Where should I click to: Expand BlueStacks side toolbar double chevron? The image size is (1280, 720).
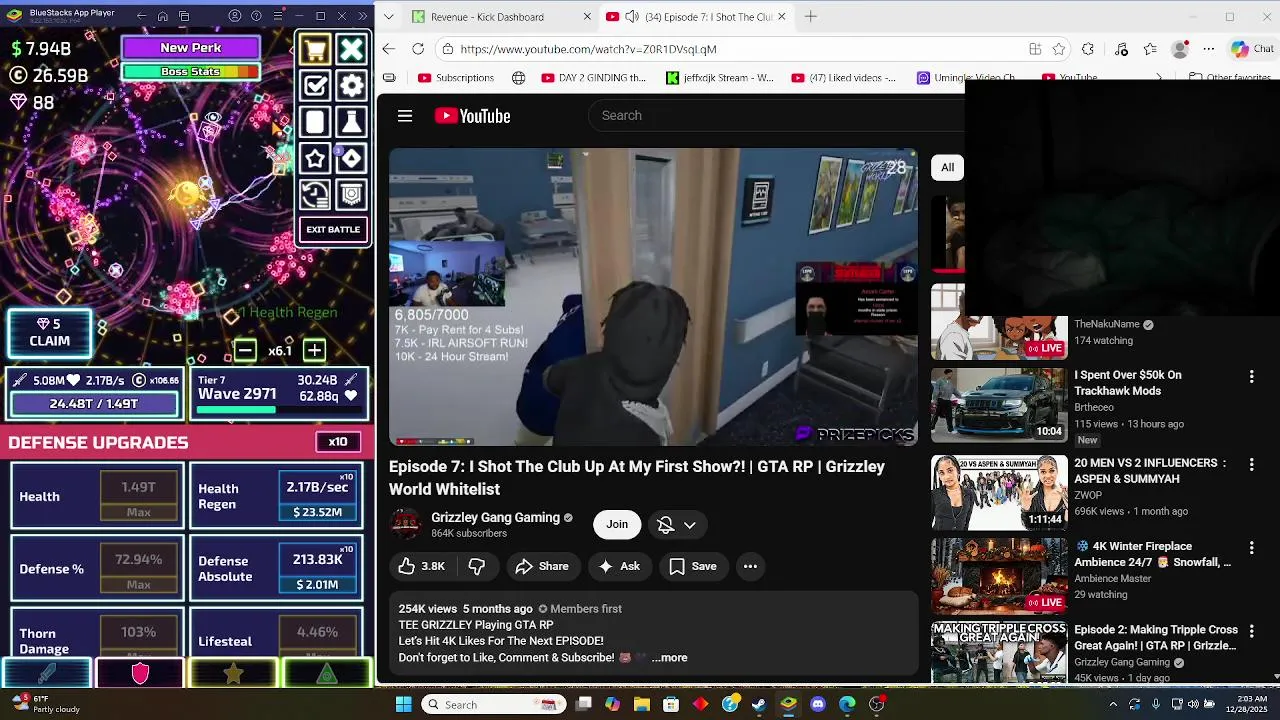coord(362,16)
